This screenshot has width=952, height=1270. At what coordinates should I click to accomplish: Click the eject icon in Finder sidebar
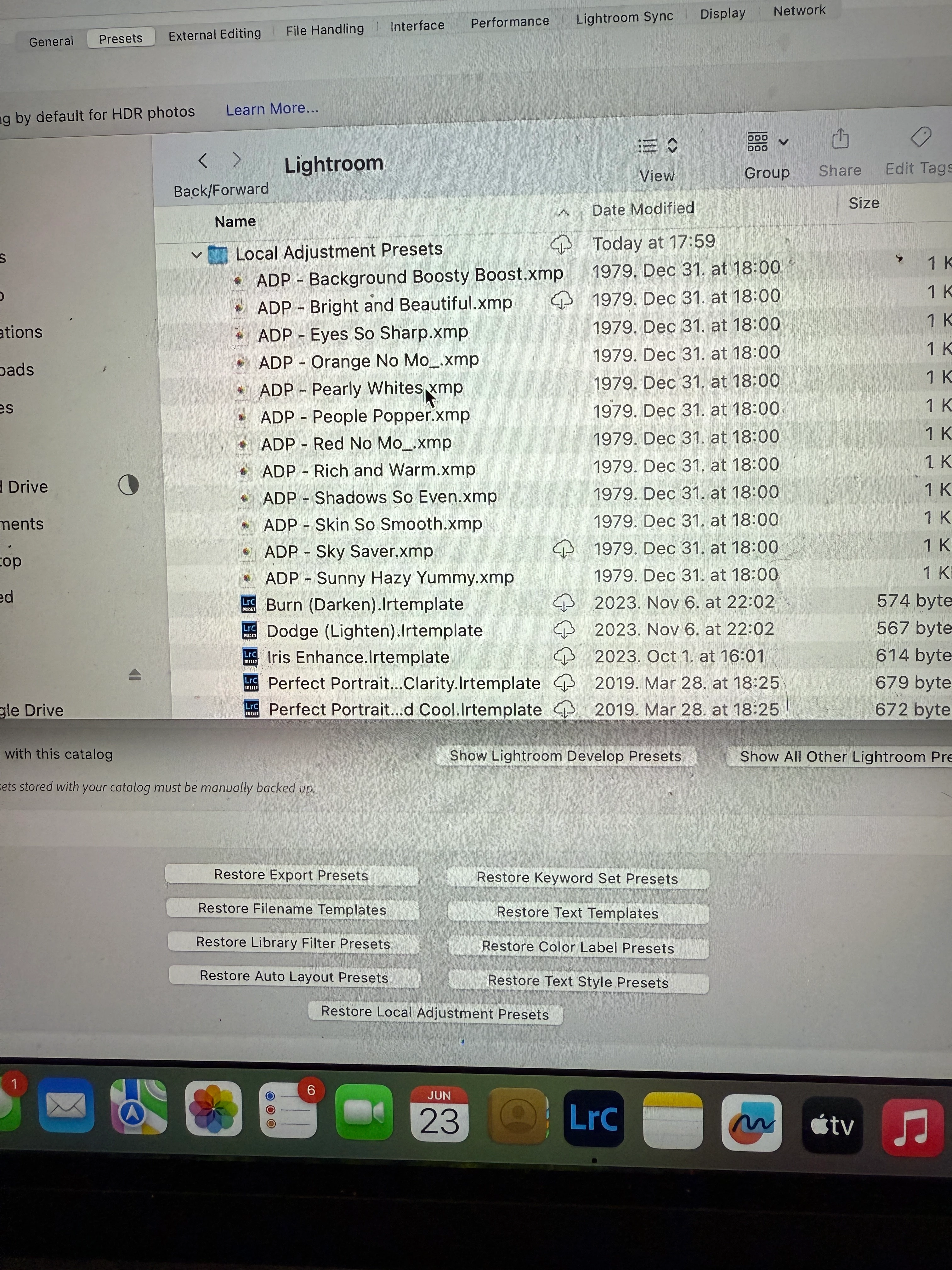135,675
